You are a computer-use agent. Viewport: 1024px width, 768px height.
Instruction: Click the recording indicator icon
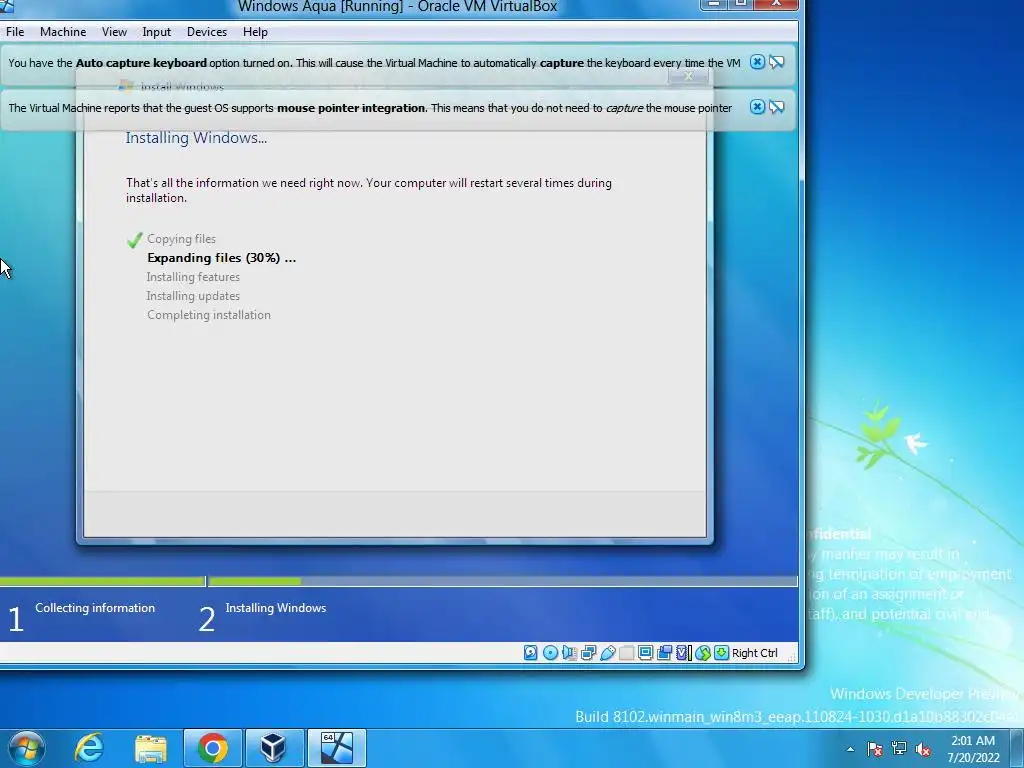tap(664, 652)
